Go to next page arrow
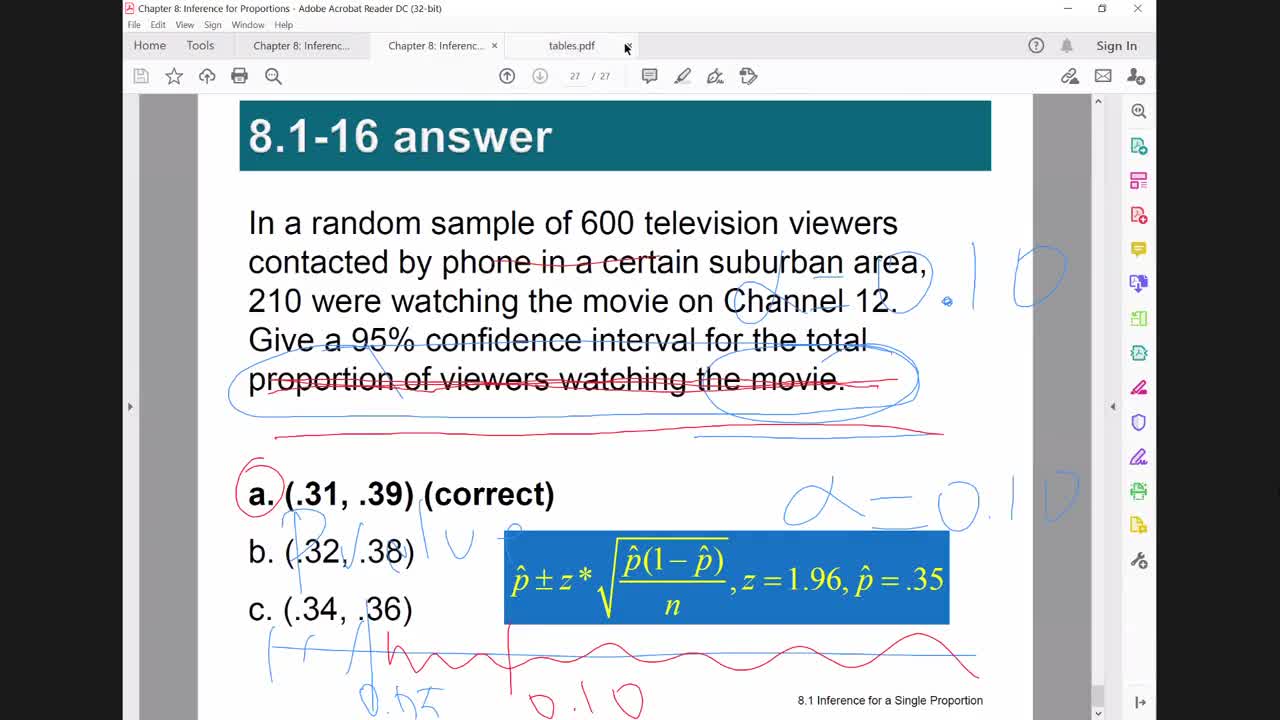The height and width of the screenshot is (720, 1280). pyautogui.click(x=540, y=76)
